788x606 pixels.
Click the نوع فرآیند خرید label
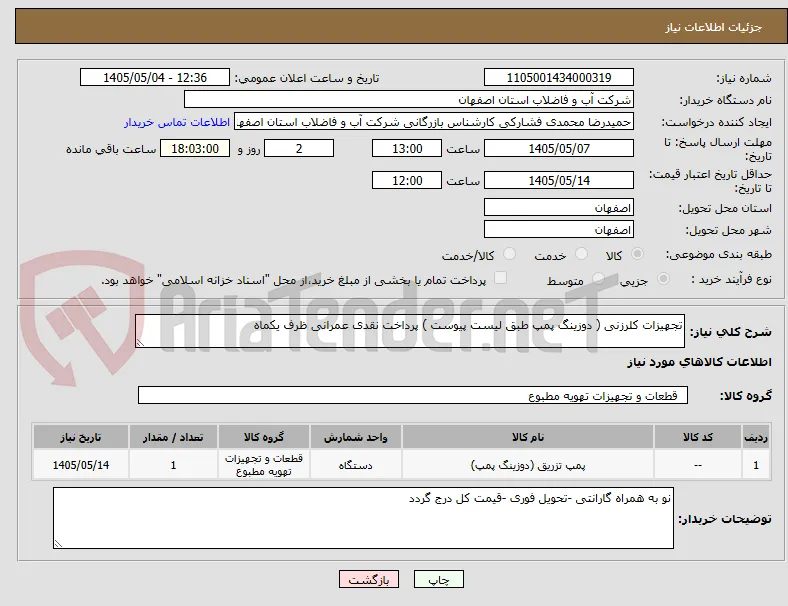[x=731, y=279]
